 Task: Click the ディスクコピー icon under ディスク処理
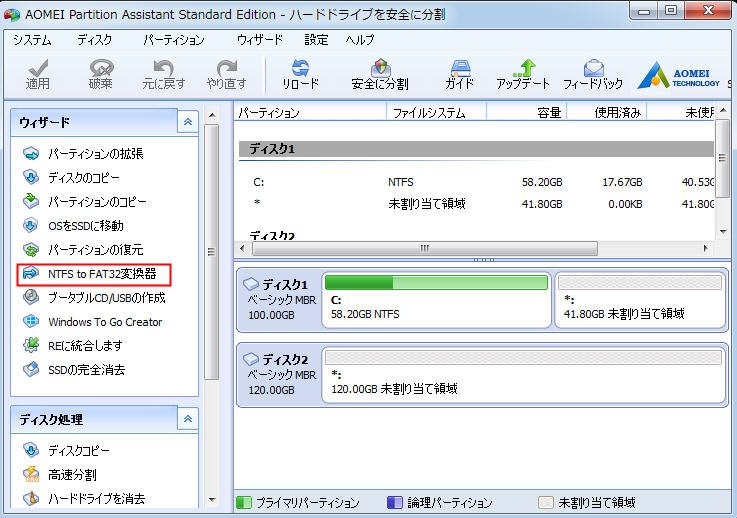(x=31, y=450)
